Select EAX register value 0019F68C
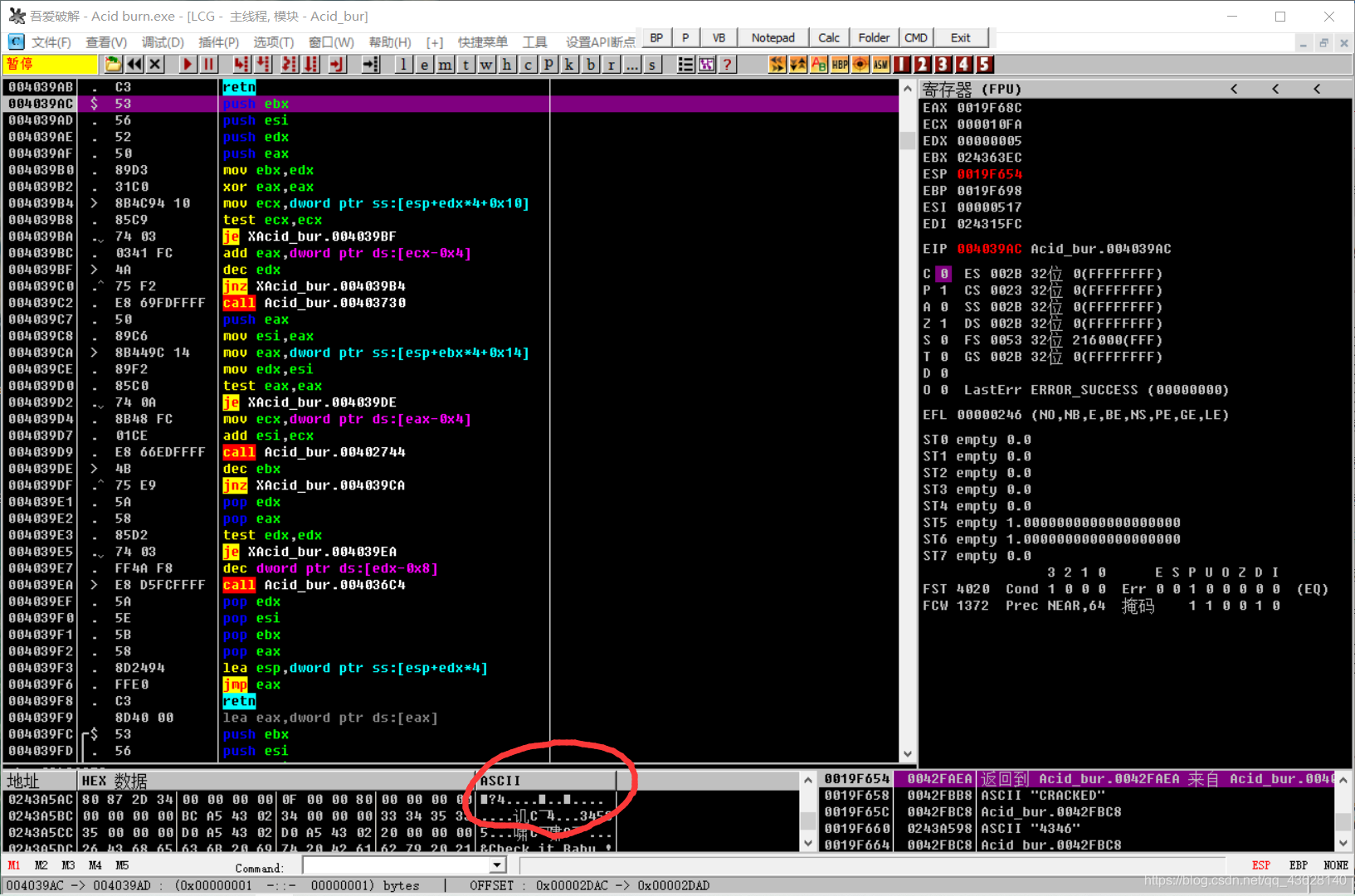This screenshot has height=896, width=1355. click(x=989, y=108)
